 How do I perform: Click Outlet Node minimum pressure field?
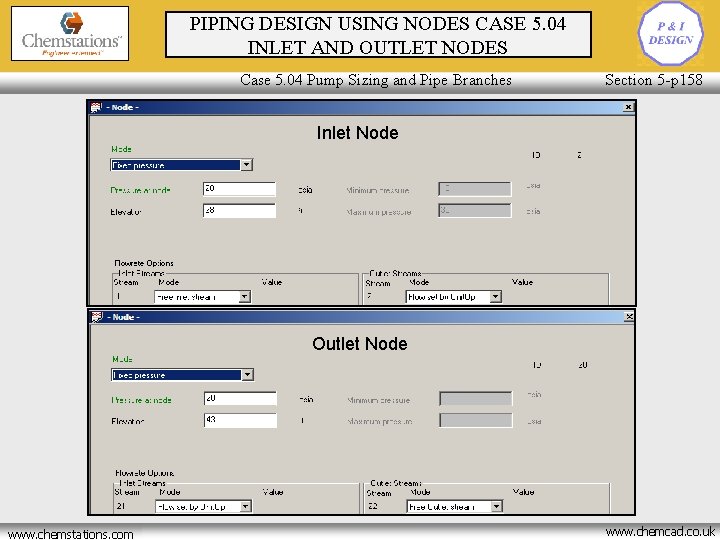[476, 399]
